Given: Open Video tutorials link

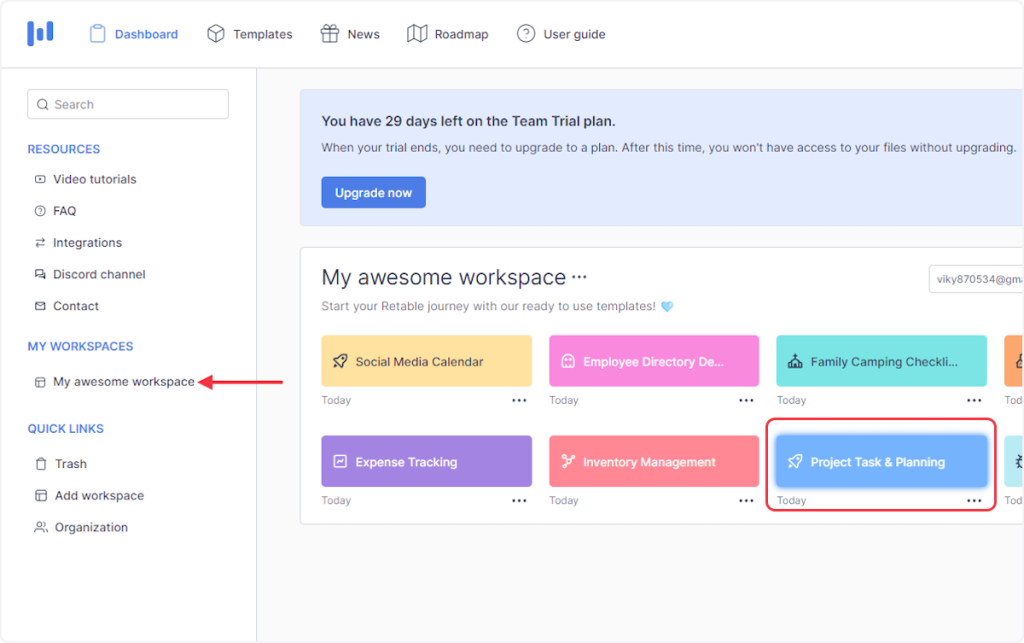Looking at the screenshot, I should pos(95,179).
